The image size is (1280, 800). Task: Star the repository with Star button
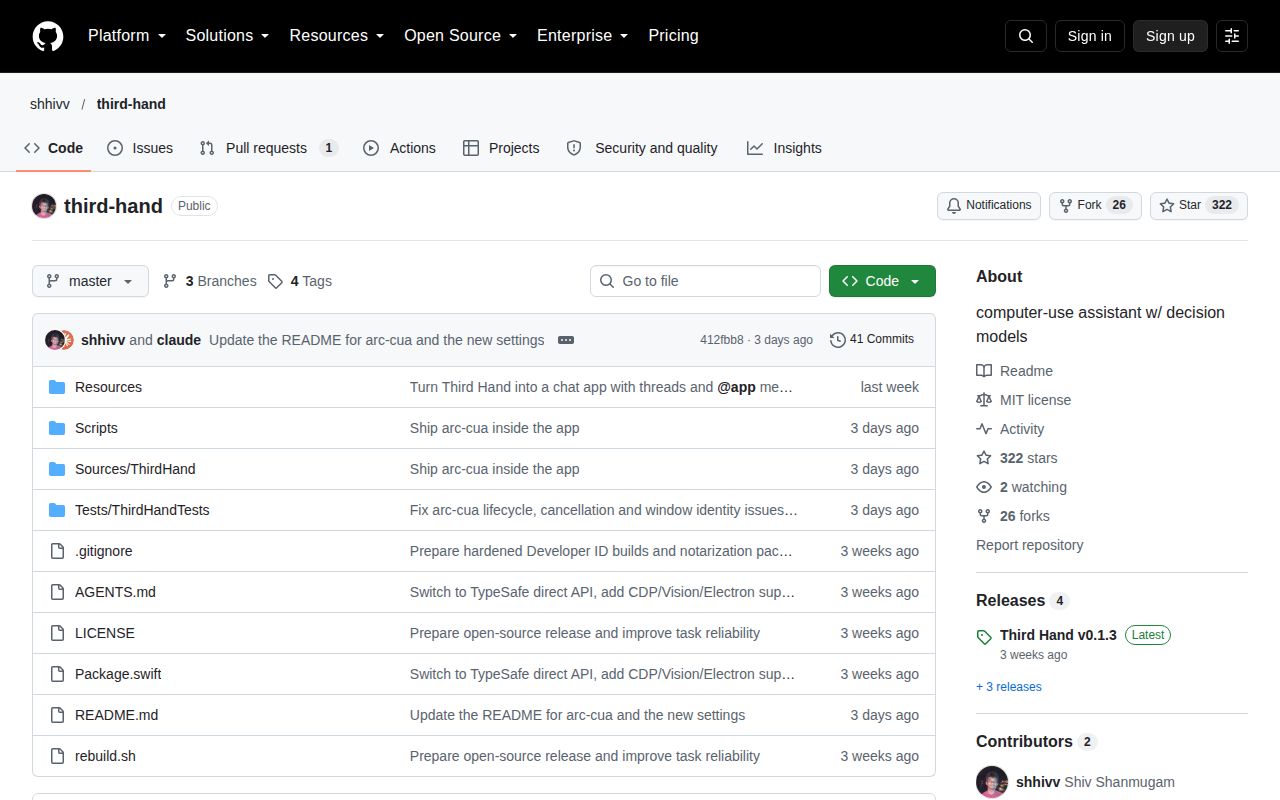[1199, 206]
